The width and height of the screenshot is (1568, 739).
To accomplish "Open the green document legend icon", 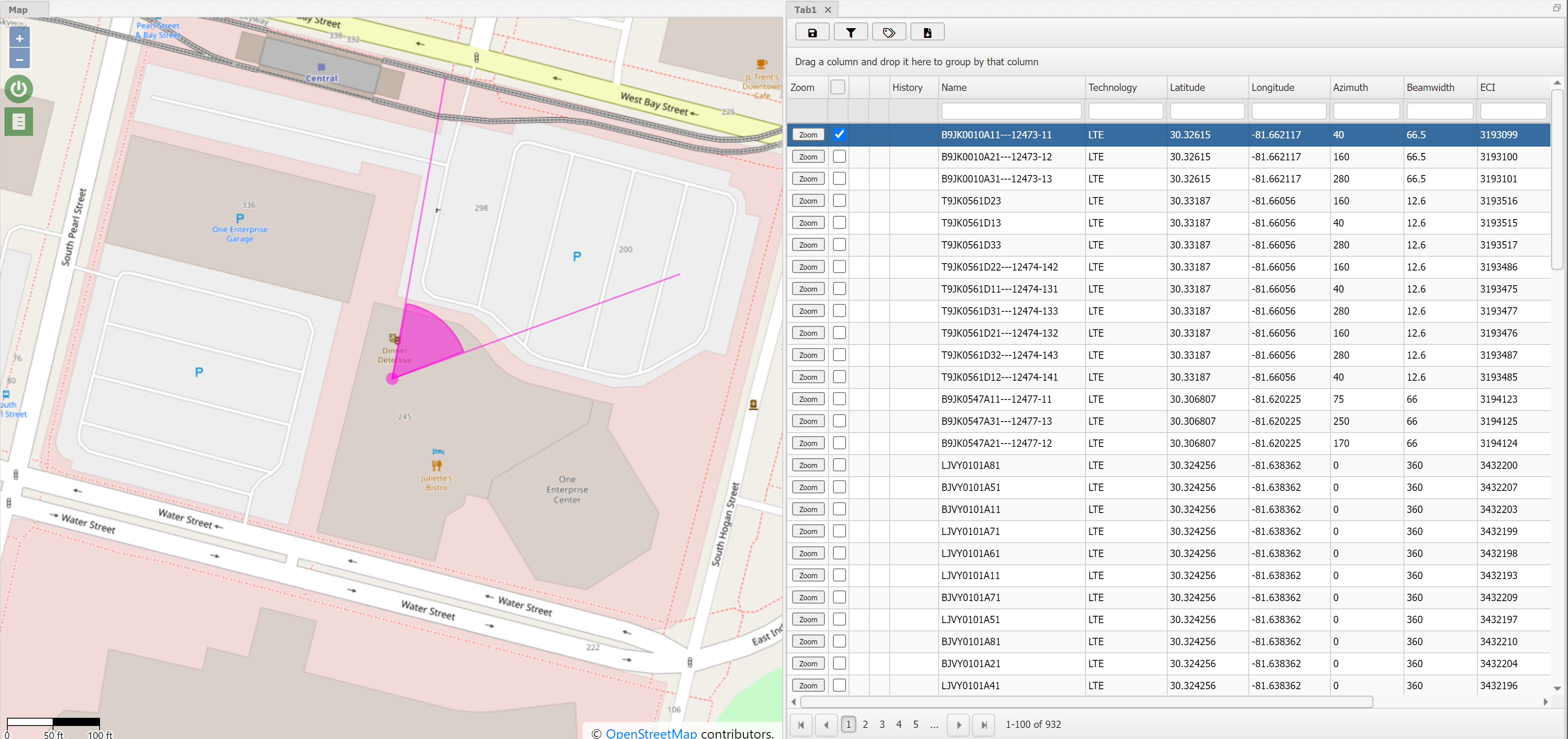I will coord(19,122).
